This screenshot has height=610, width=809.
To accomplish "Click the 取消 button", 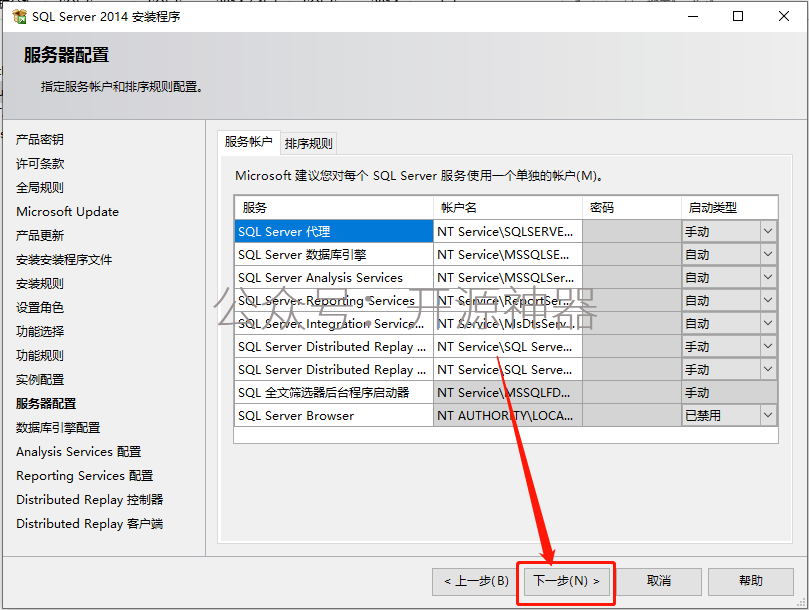I will 658,582.
